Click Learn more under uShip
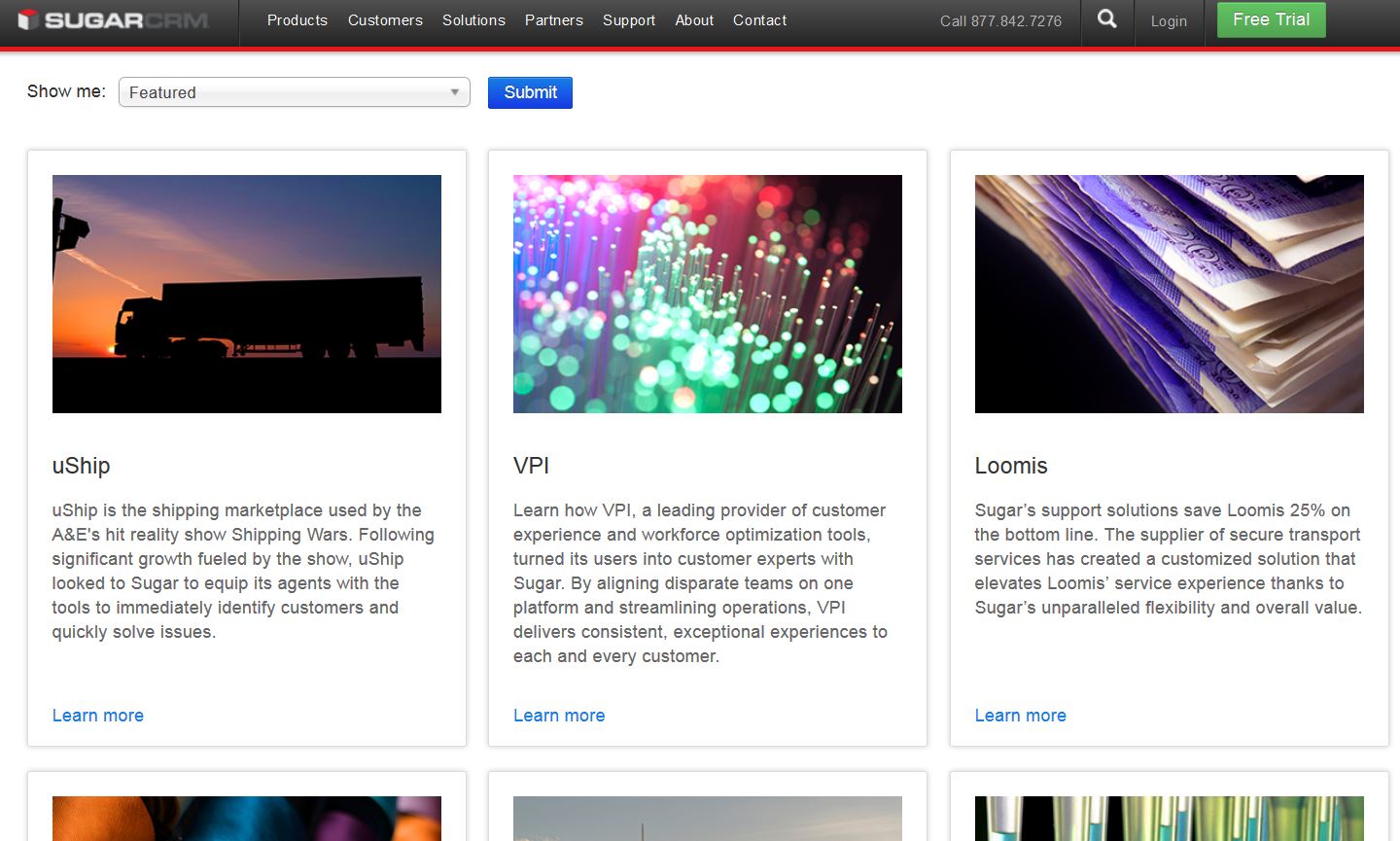1400x841 pixels. [x=98, y=716]
